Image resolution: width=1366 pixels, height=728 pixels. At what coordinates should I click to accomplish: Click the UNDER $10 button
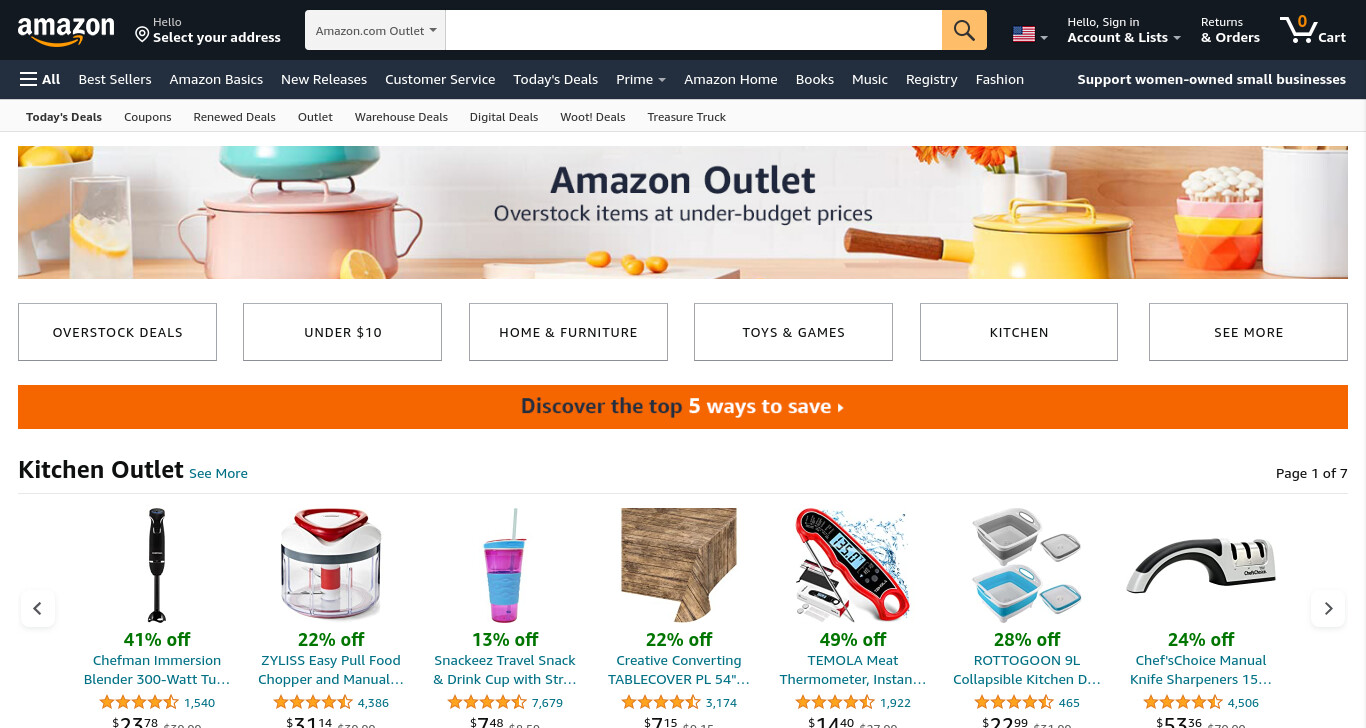342,332
